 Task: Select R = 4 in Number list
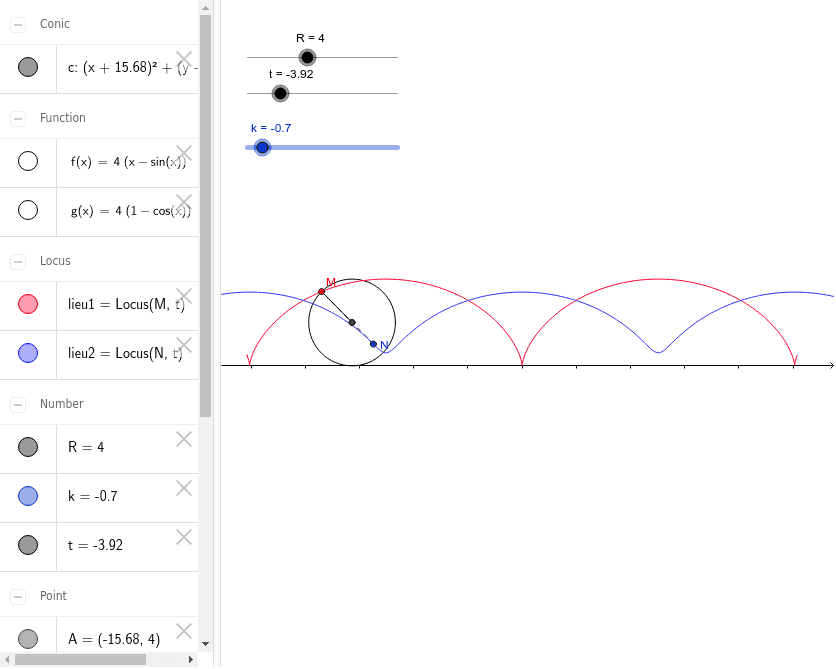(86, 447)
